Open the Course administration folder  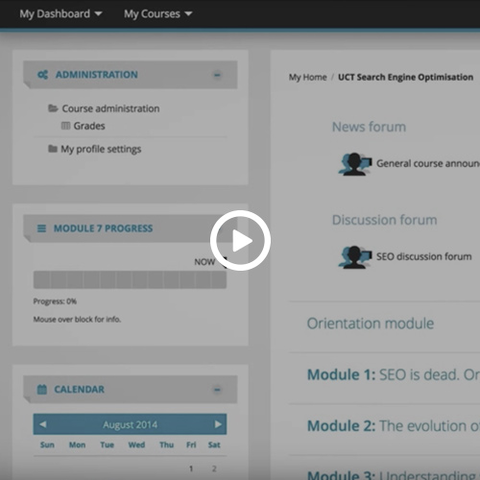[x=104, y=109]
